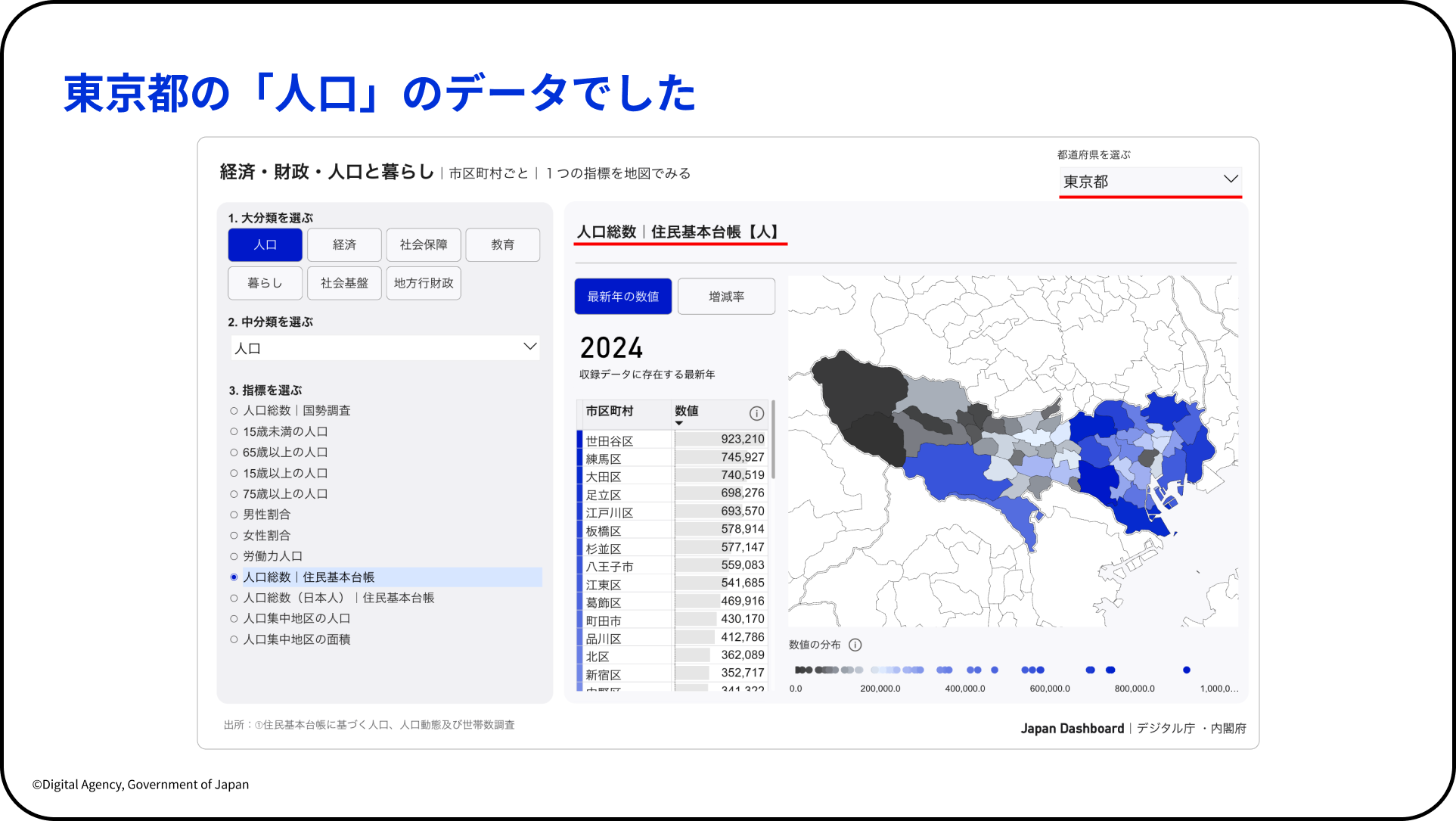Click the 江東区 table row
The image size is (1456, 821).
672,584
